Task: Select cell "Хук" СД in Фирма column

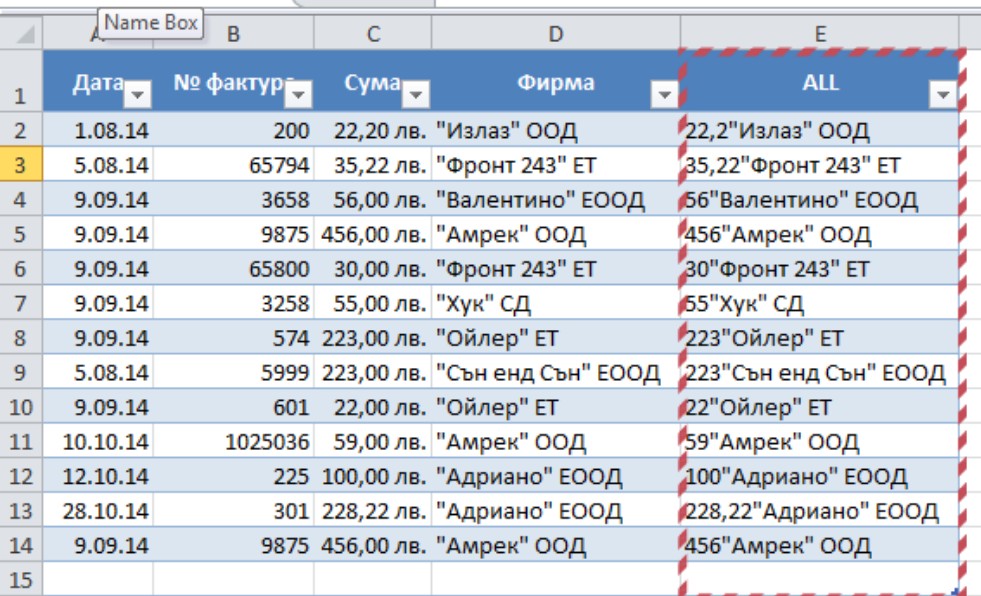Action: coord(556,303)
